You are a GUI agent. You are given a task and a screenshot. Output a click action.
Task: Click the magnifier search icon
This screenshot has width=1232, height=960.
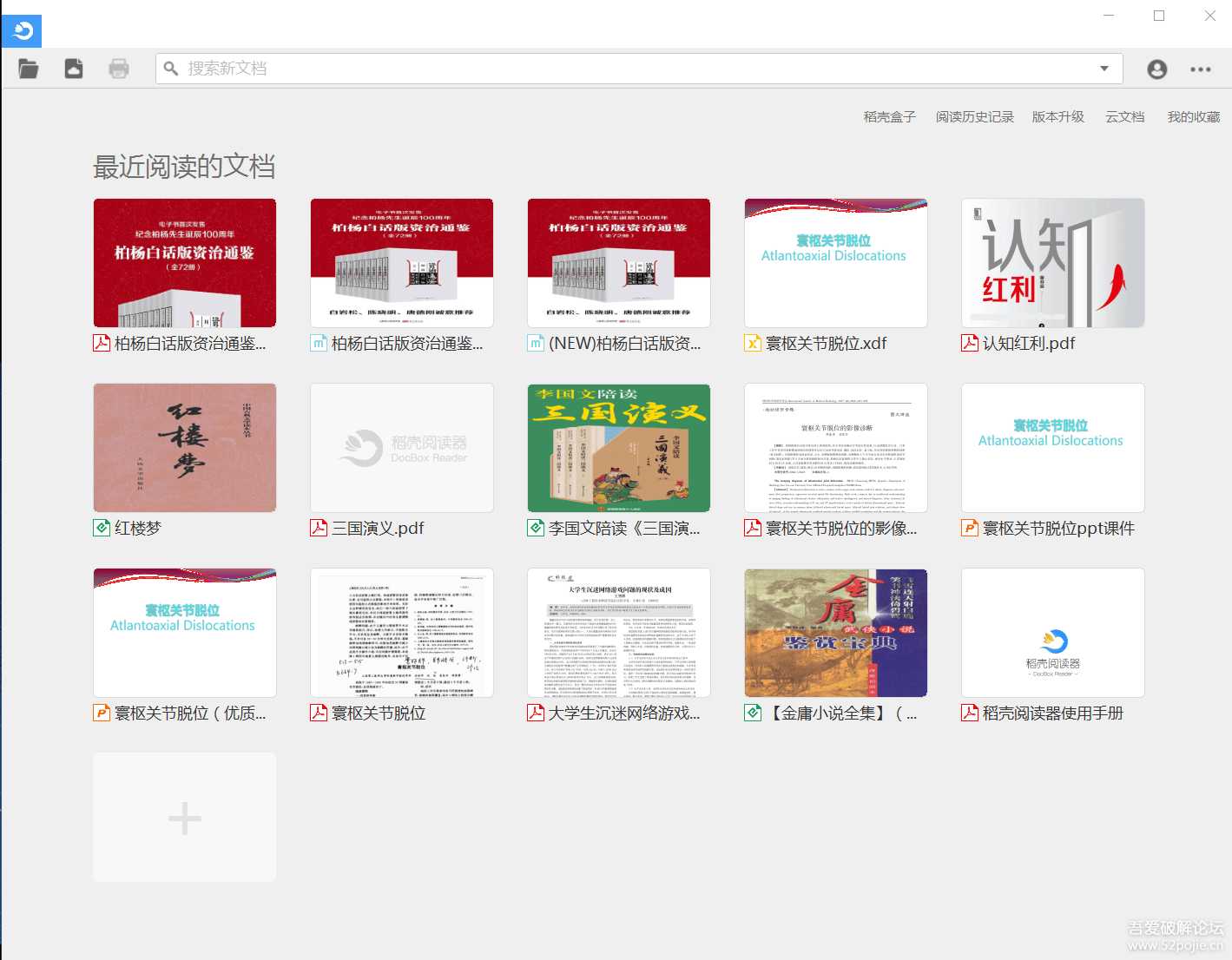click(x=171, y=69)
